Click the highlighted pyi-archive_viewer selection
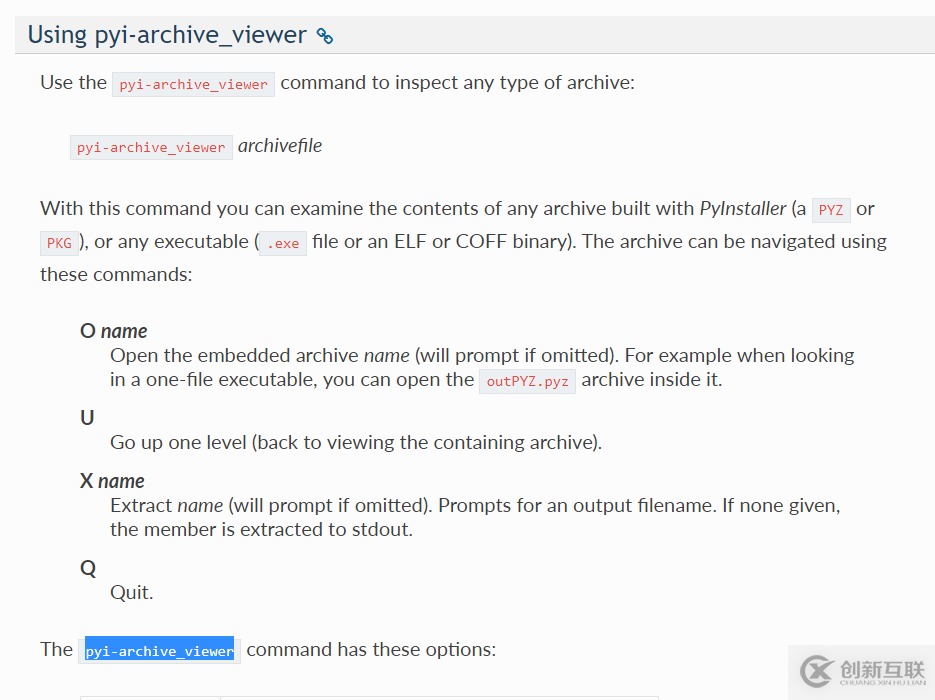935x700 pixels. [159, 651]
